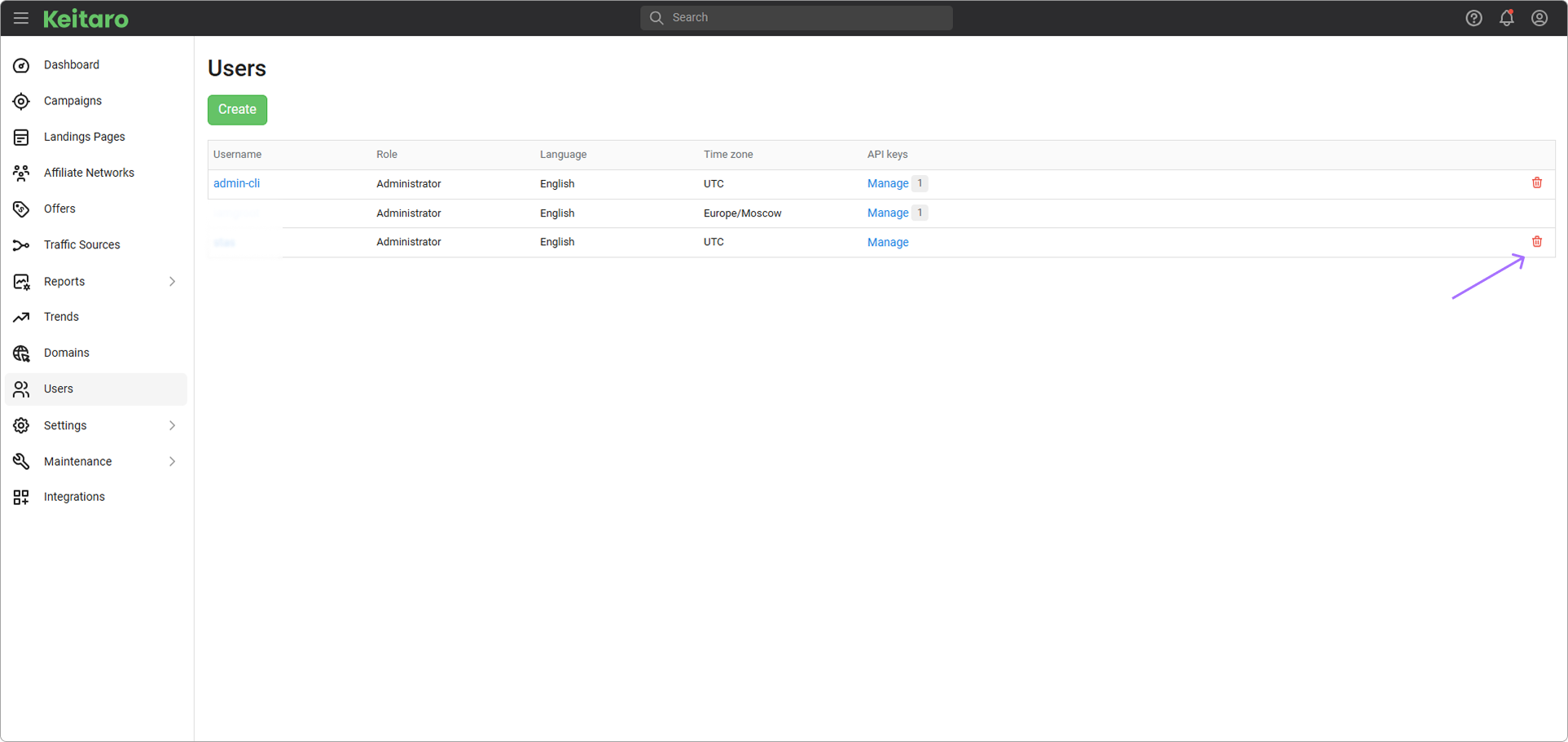This screenshot has width=1568, height=742.
Task: Expand the Maintenance submenu
Action: pos(172,462)
